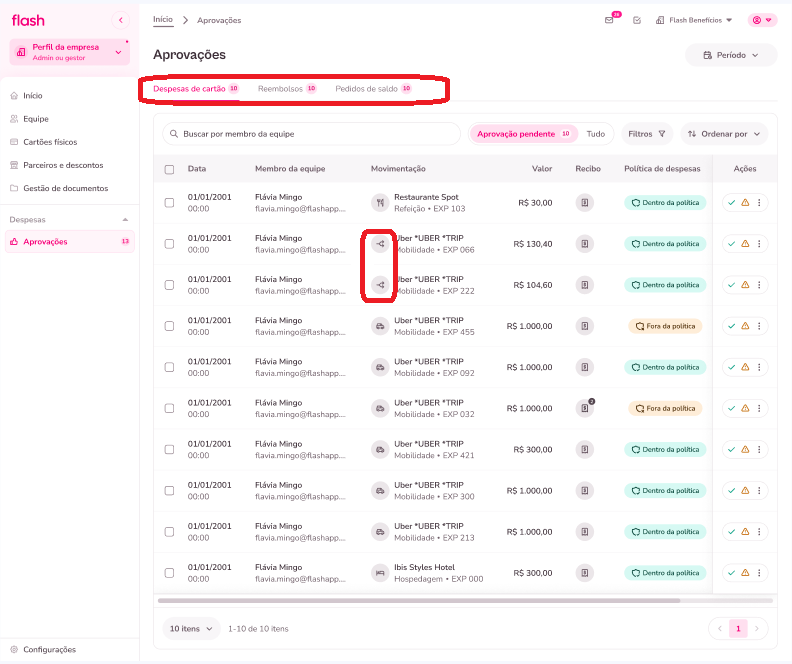Open receipt icon with badge for EXP 032
Viewport: 792px width, 664px height.
coord(584,408)
